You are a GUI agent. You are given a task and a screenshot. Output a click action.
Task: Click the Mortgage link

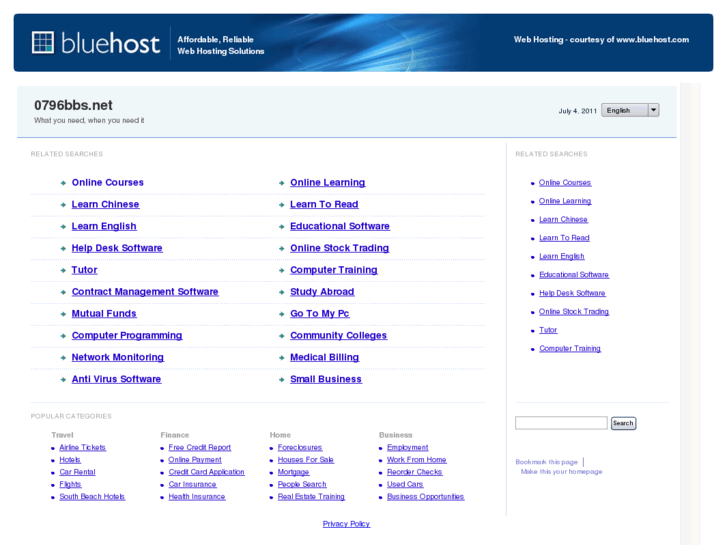pos(293,472)
